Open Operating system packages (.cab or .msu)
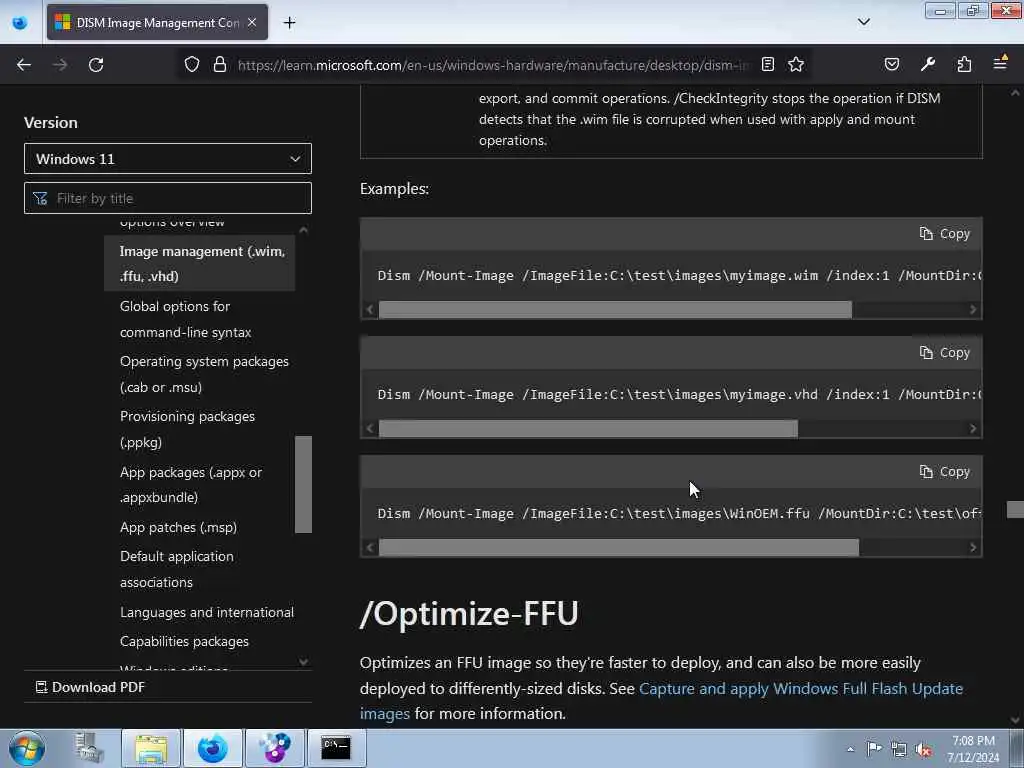Screen dimensions: 1024x768 (x=204, y=374)
